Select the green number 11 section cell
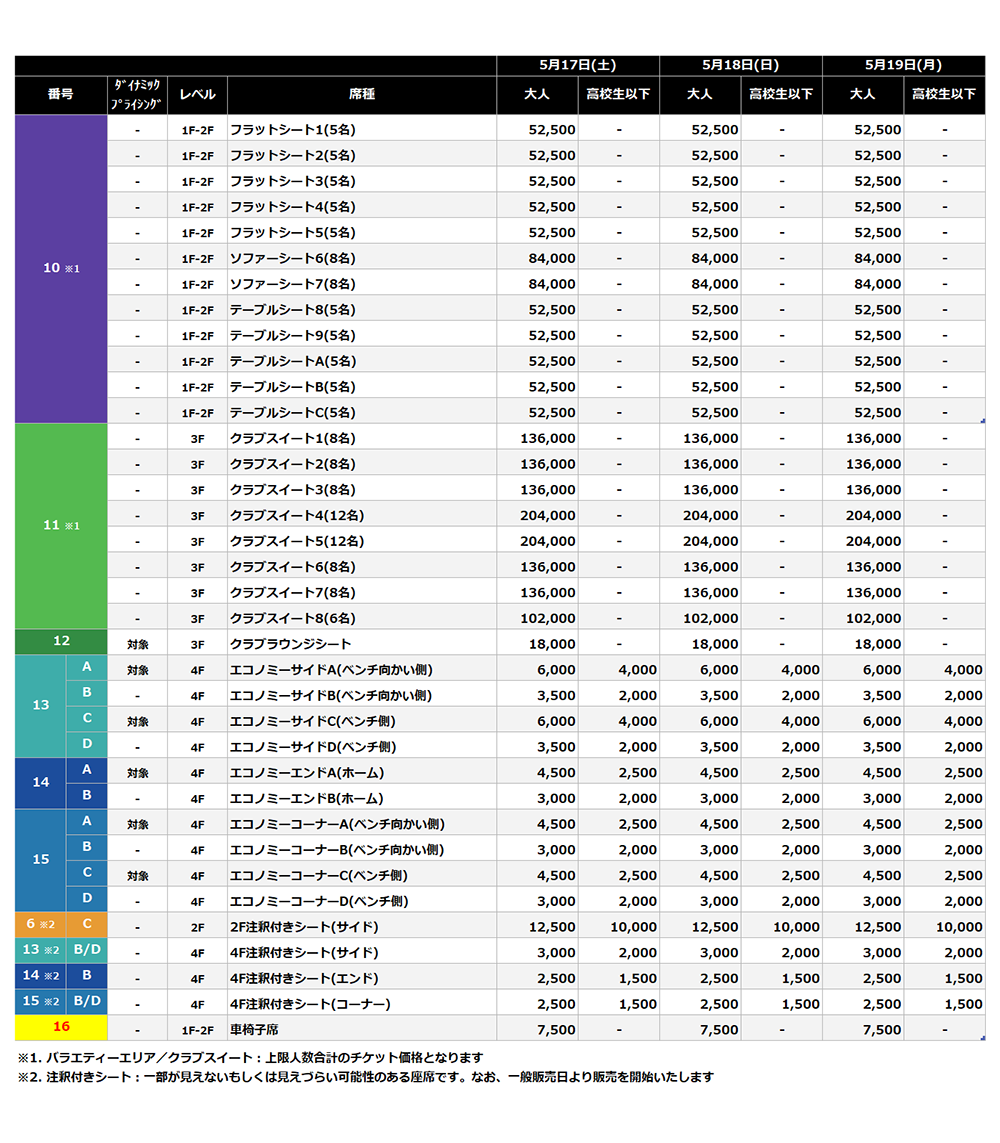The height and width of the screenshot is (1143, 1000). point(61,526)
